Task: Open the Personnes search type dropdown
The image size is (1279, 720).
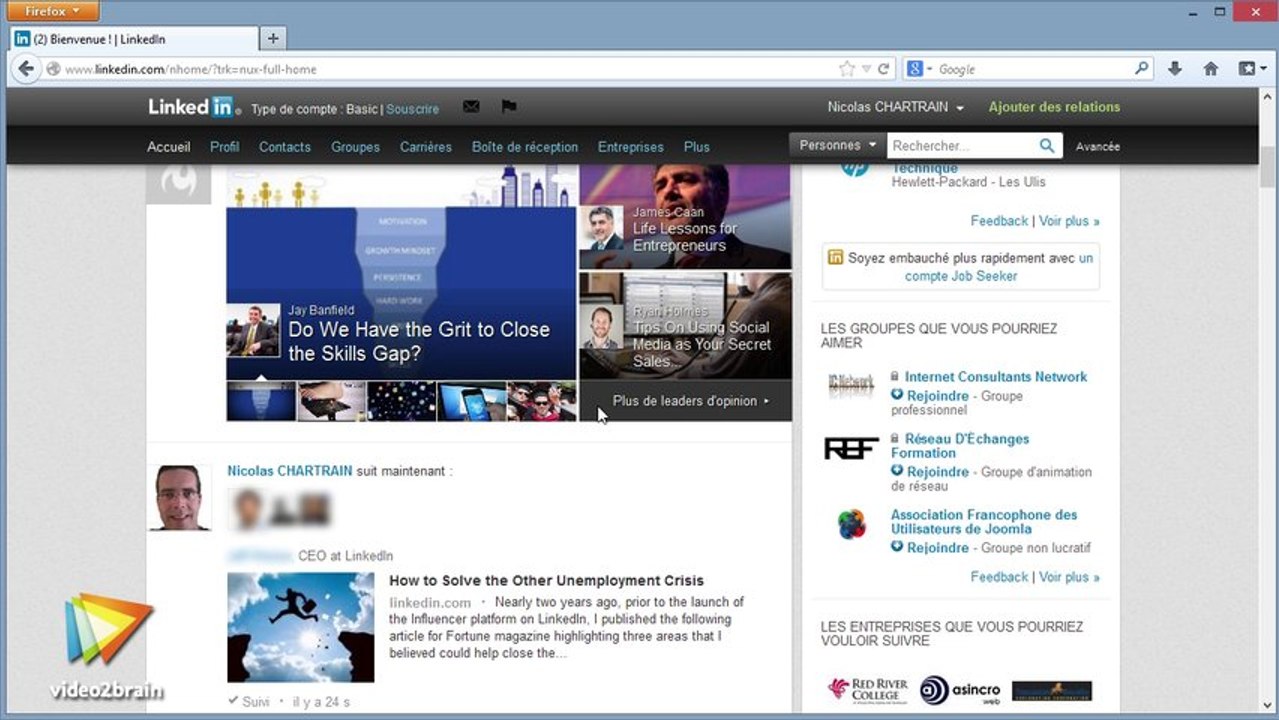Action: coord(837,145)
